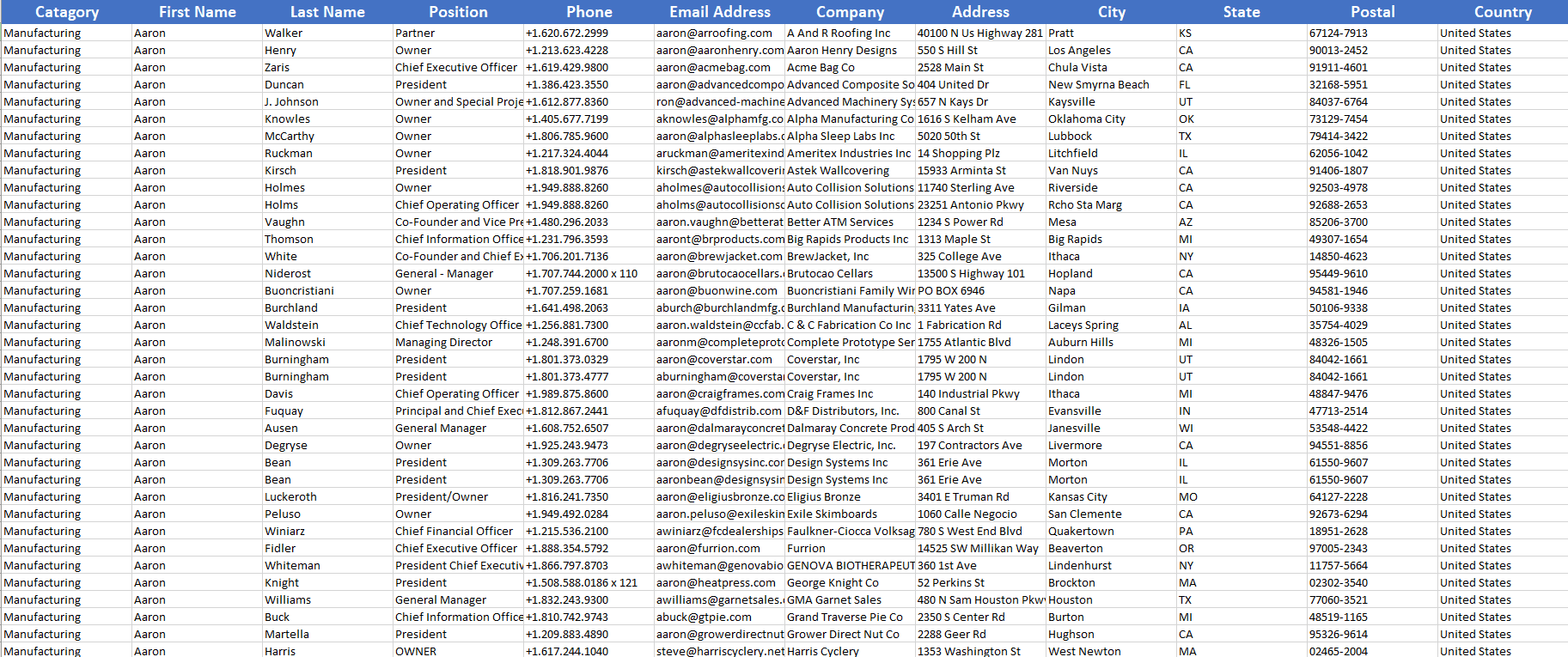
Task: Select address cell 14 Shopping Plz
Action: point(980,153)
